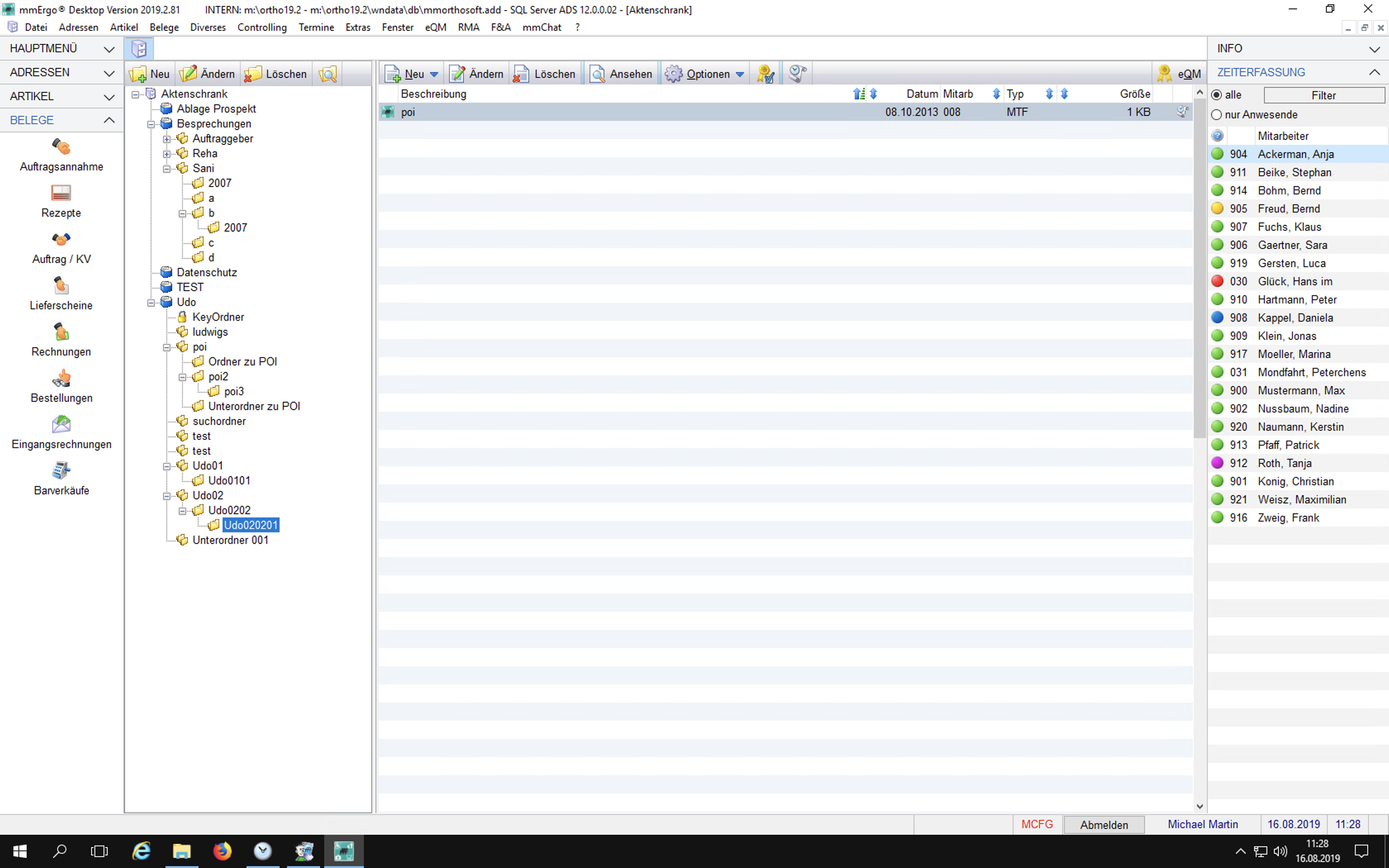Image resolution: width=1389 pixels, height=868 pixels.
Task: Click the eQM award ribbon button
Action: pos(1179,74)
